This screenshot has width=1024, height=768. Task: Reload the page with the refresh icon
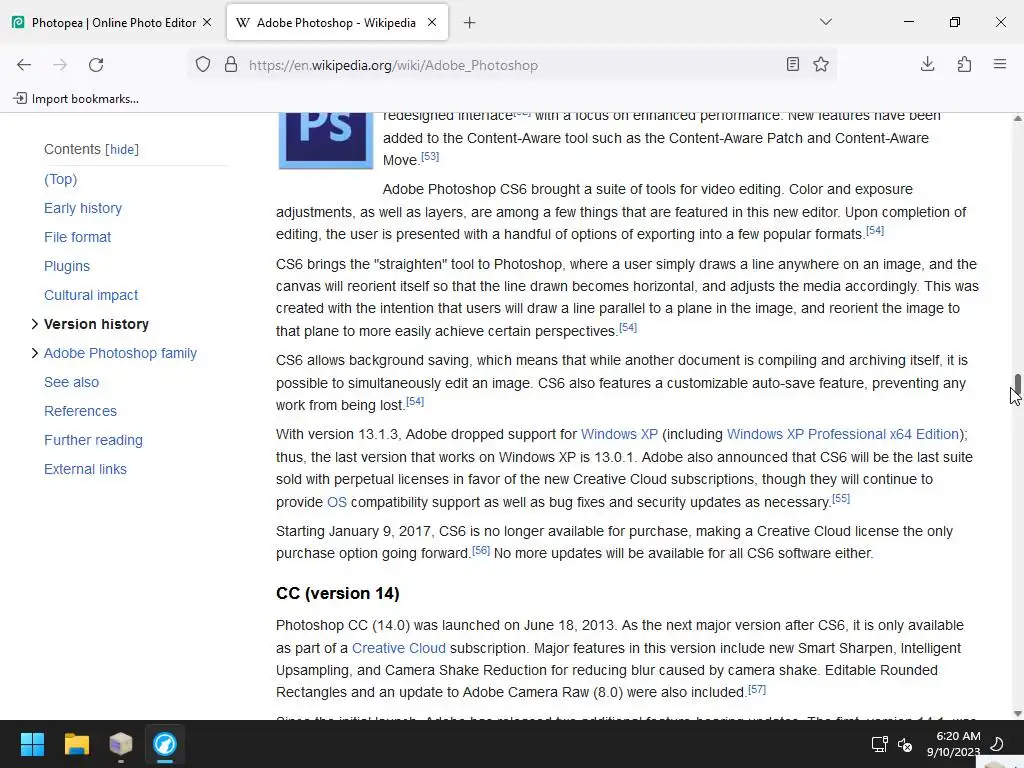[x=96, y=65]
